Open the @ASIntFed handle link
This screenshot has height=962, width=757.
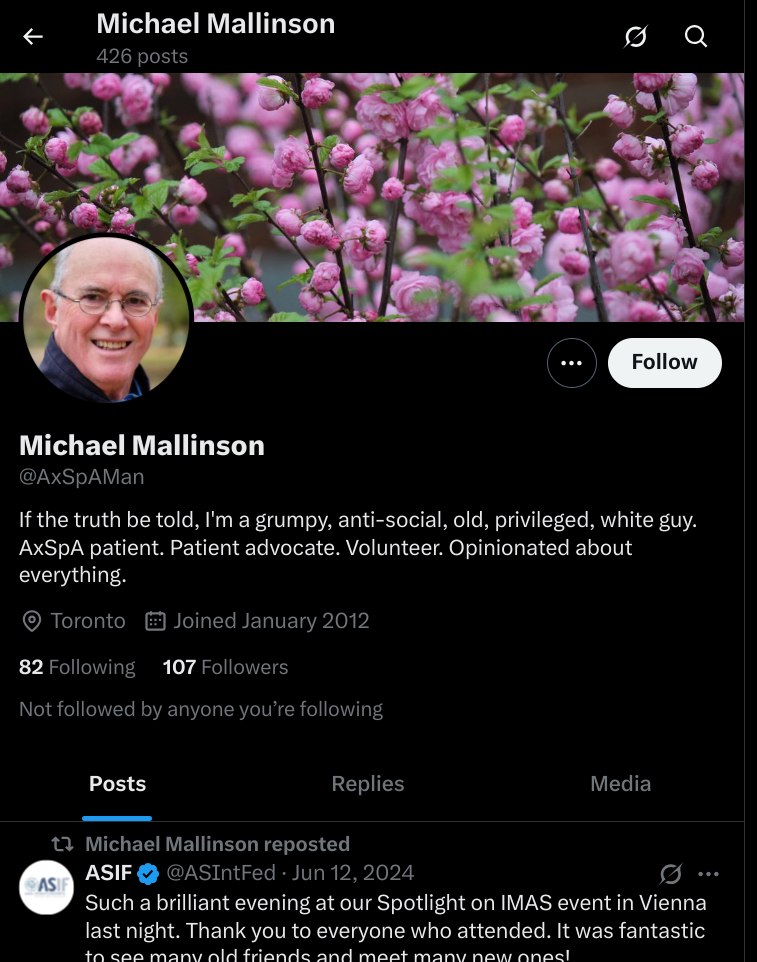tap(221, 872)
